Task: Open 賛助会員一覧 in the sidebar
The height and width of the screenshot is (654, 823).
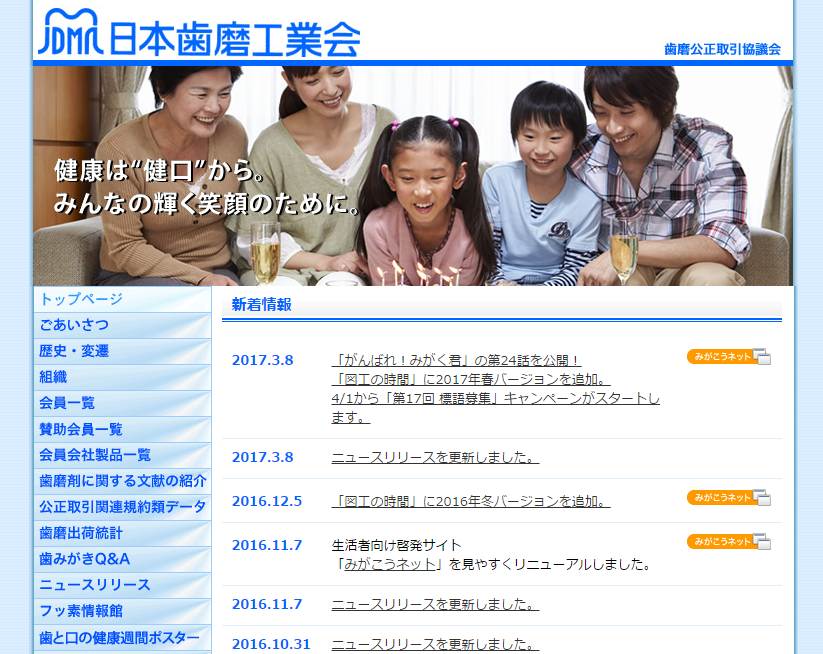Action: [x=122, y=429]
